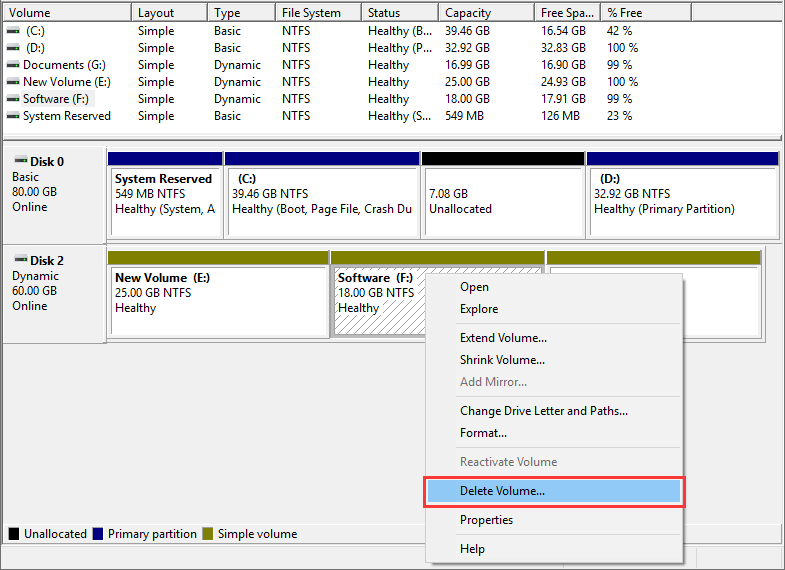Open Change Drive Letter and Paths
The width and height of the screenshot is (785, 570).
click(543, 411)
